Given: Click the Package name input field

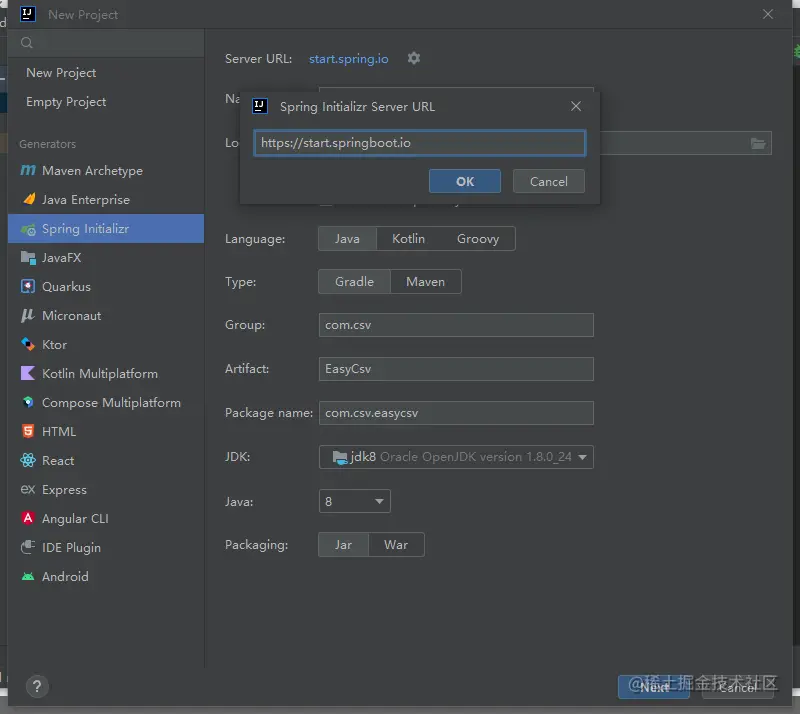Looking at the screenshot, I should 456,413.
